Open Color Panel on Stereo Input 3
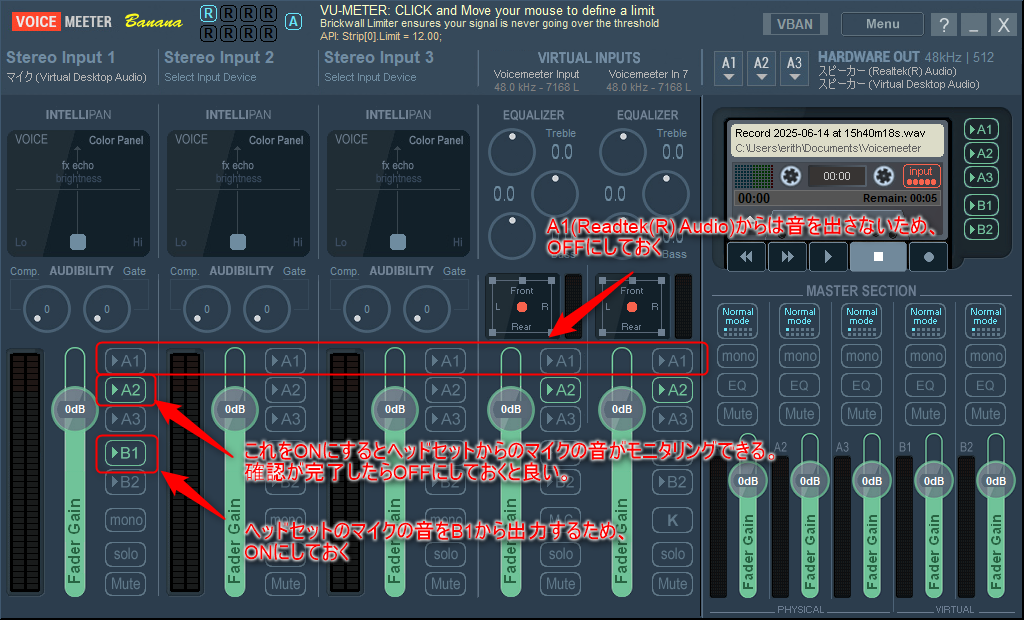The height and width of the screenshot is (620, 1024). pyautogui.click(x=436, y=140)
